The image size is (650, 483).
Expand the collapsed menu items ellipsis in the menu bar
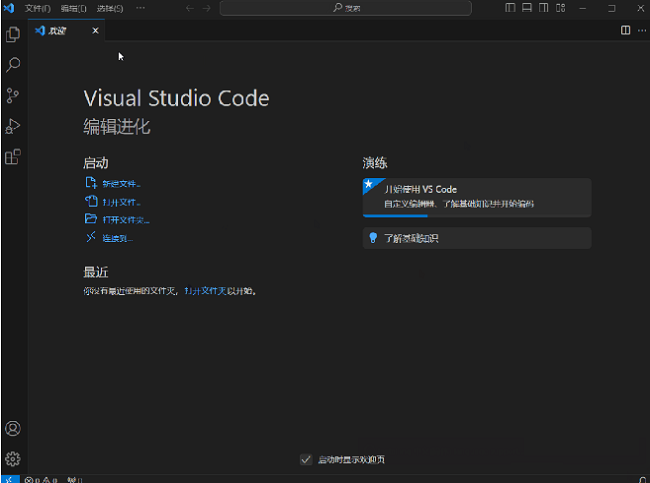139,8
